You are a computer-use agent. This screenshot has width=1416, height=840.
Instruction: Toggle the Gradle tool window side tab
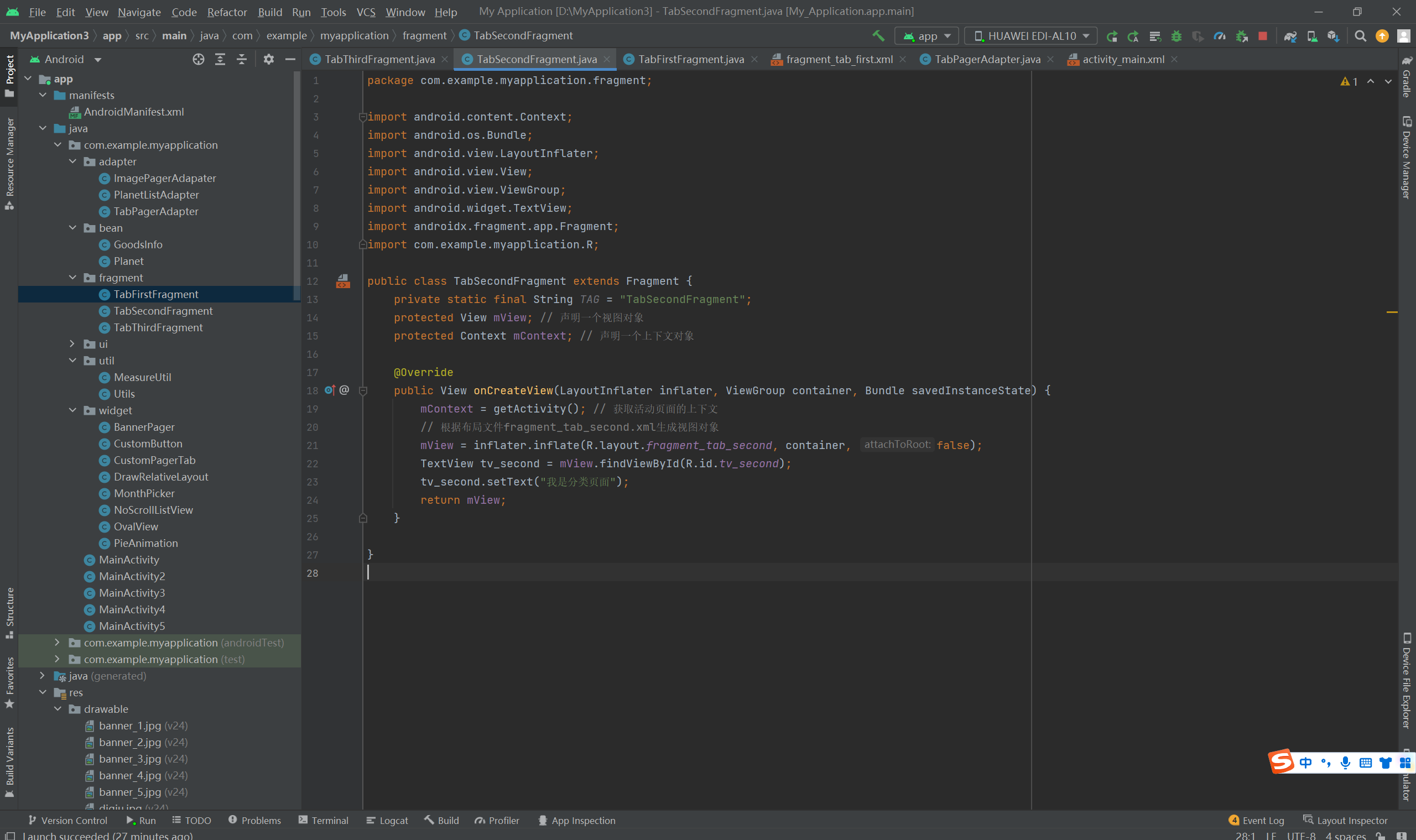pos(1407,77)
